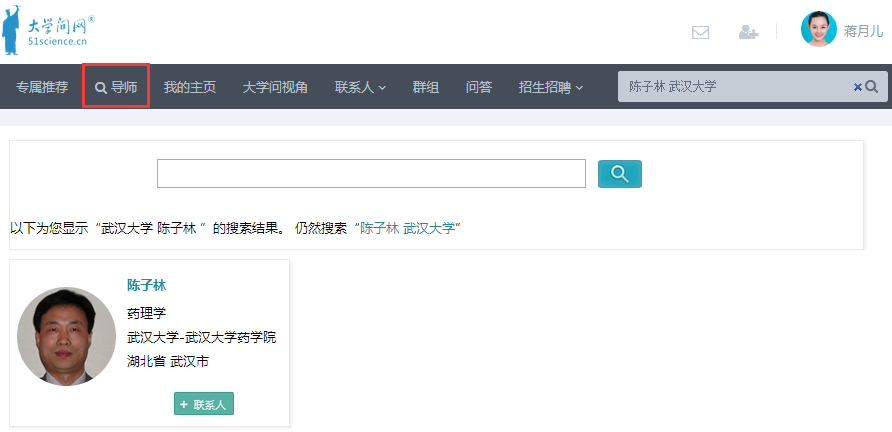
Task: Open 大学问视角 nav item
Action: click(275, 87)
